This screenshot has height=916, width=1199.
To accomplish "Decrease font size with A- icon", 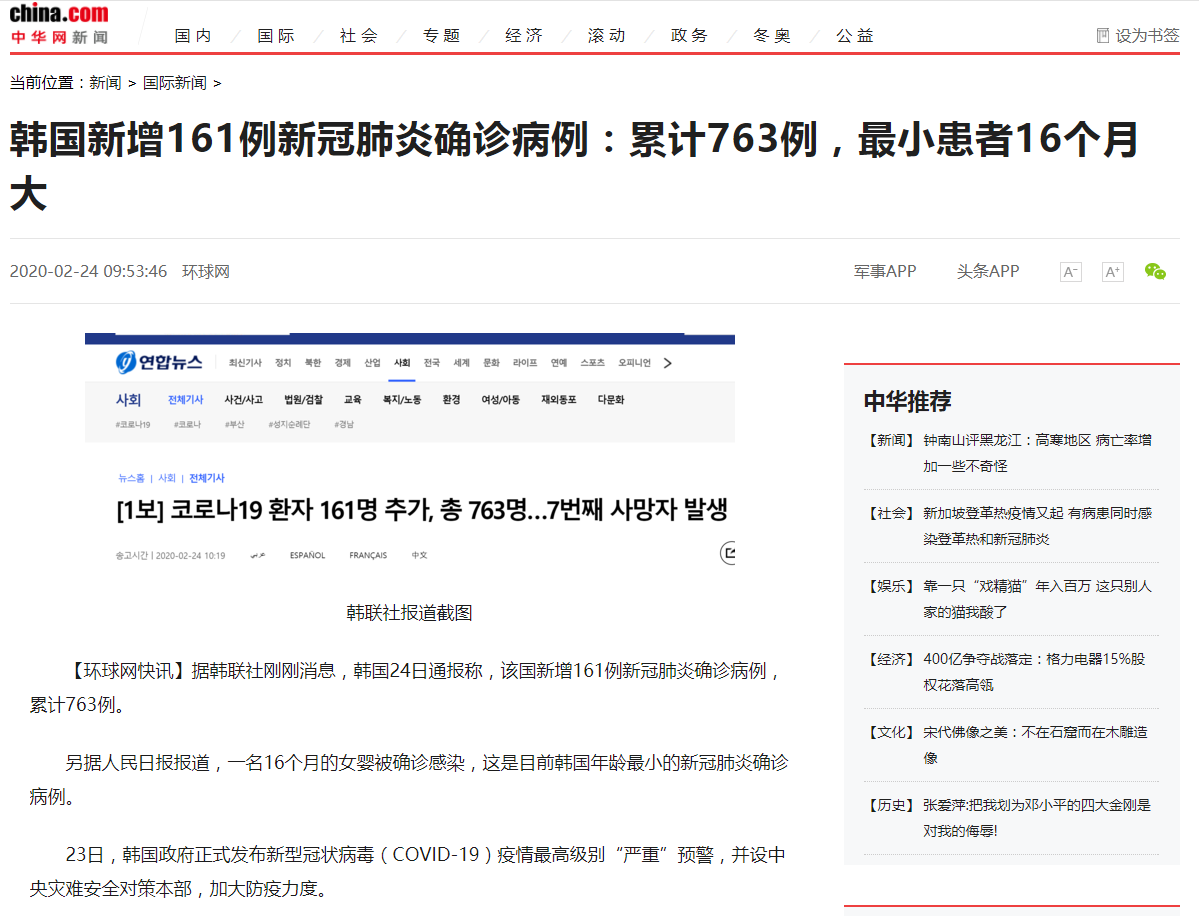I will coord(1070,272).
